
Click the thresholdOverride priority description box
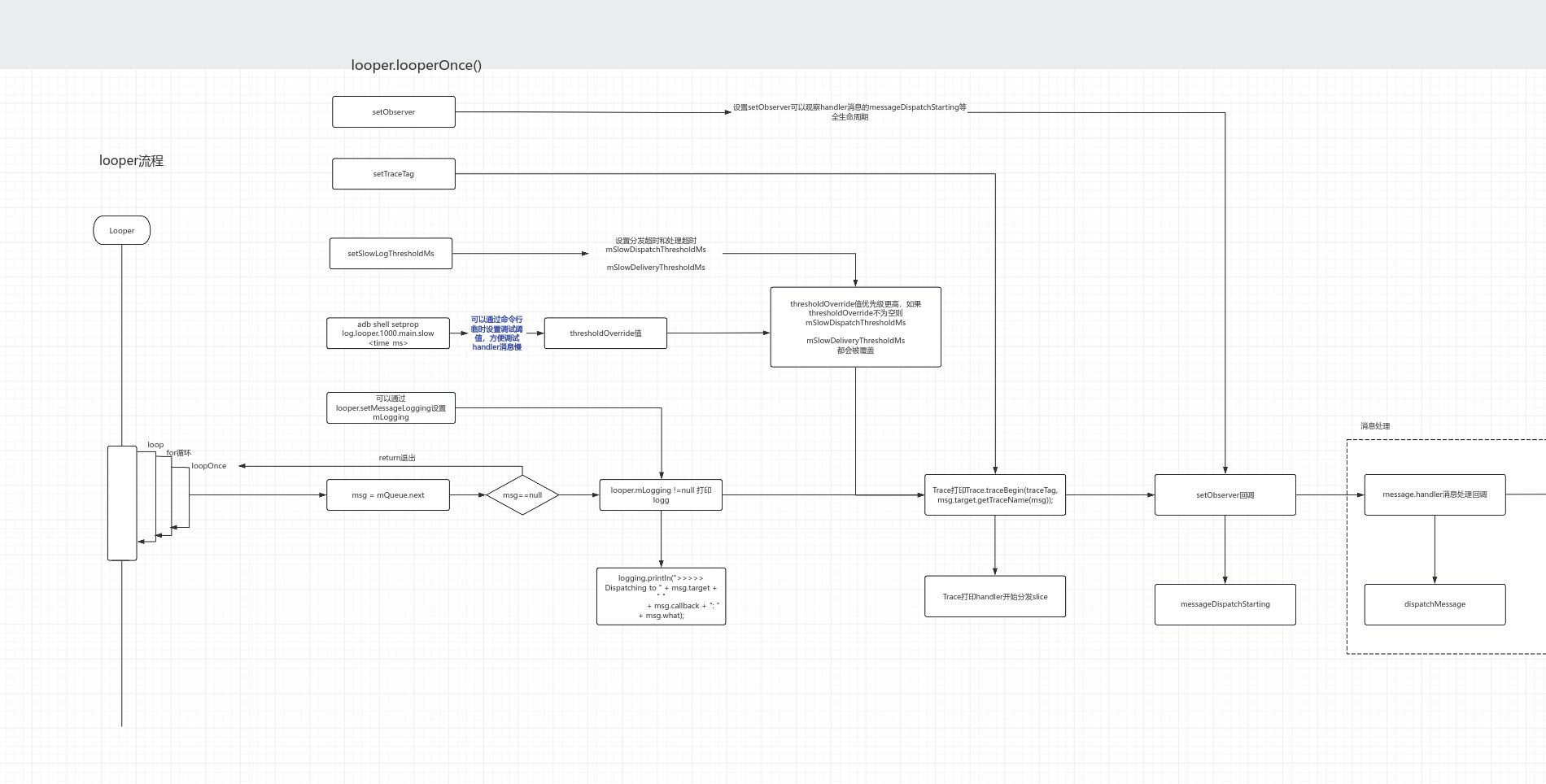click(855, 327)
